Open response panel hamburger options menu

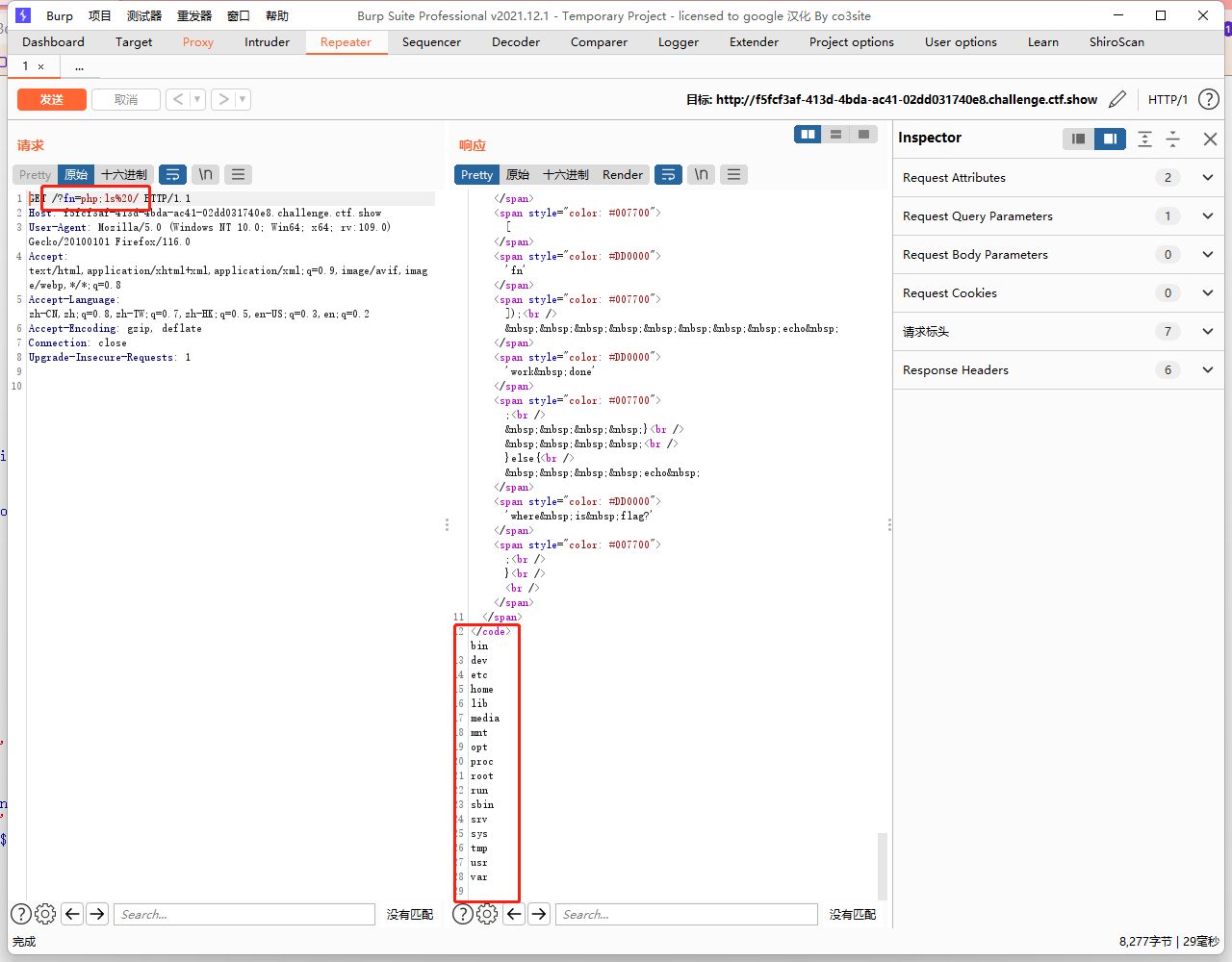tap(733, 174)
